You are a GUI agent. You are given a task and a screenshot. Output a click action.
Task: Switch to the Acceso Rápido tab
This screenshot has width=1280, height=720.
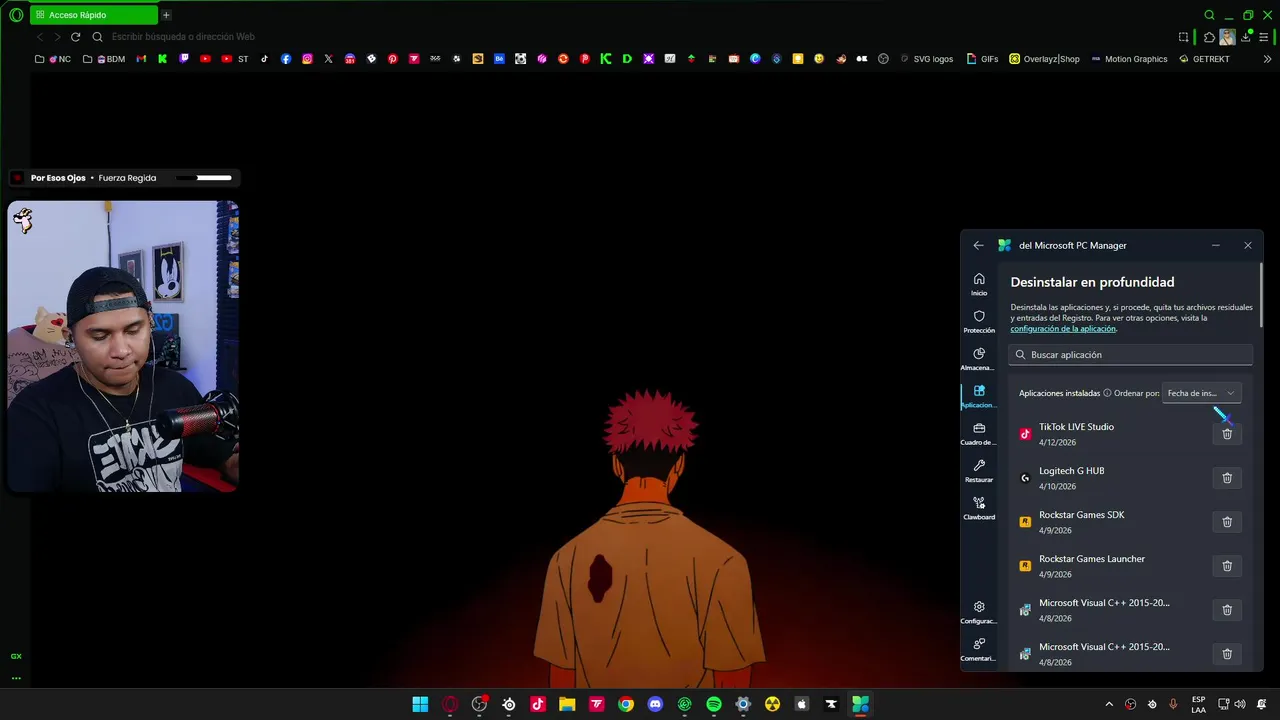(x=93, y=15)
